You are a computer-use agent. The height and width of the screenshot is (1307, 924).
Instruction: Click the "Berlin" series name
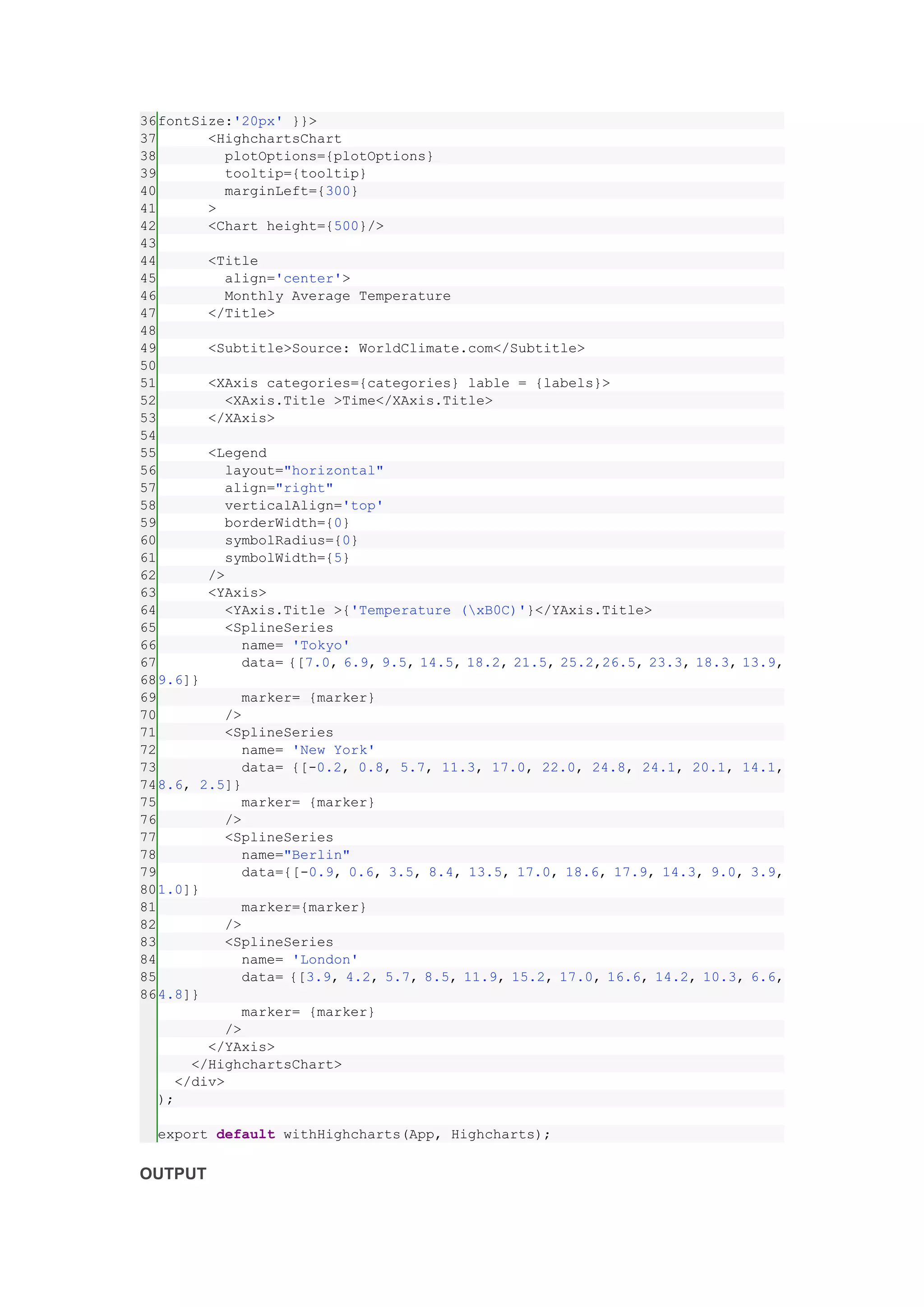pos(317,855)
